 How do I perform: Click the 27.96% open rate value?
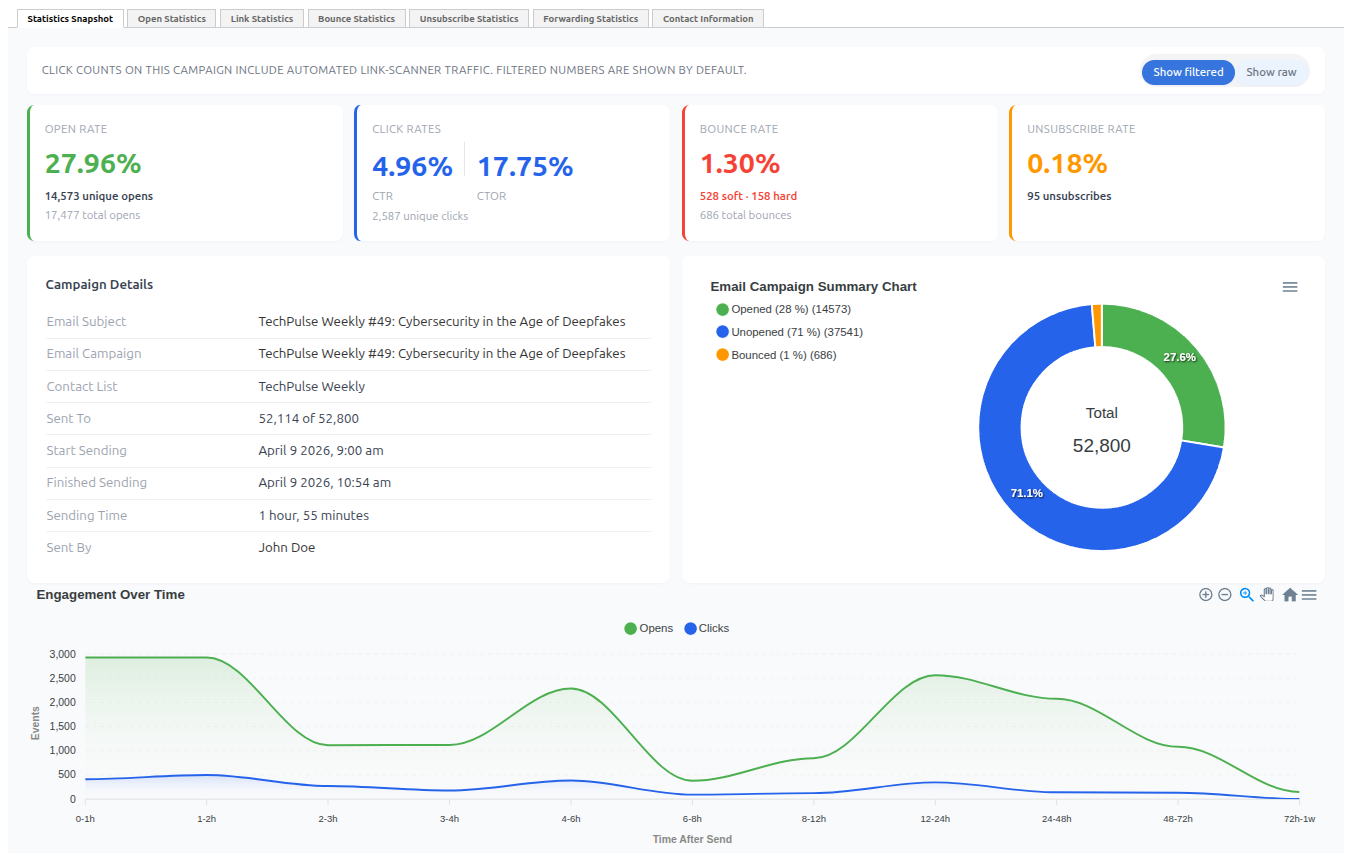(93, 164)
